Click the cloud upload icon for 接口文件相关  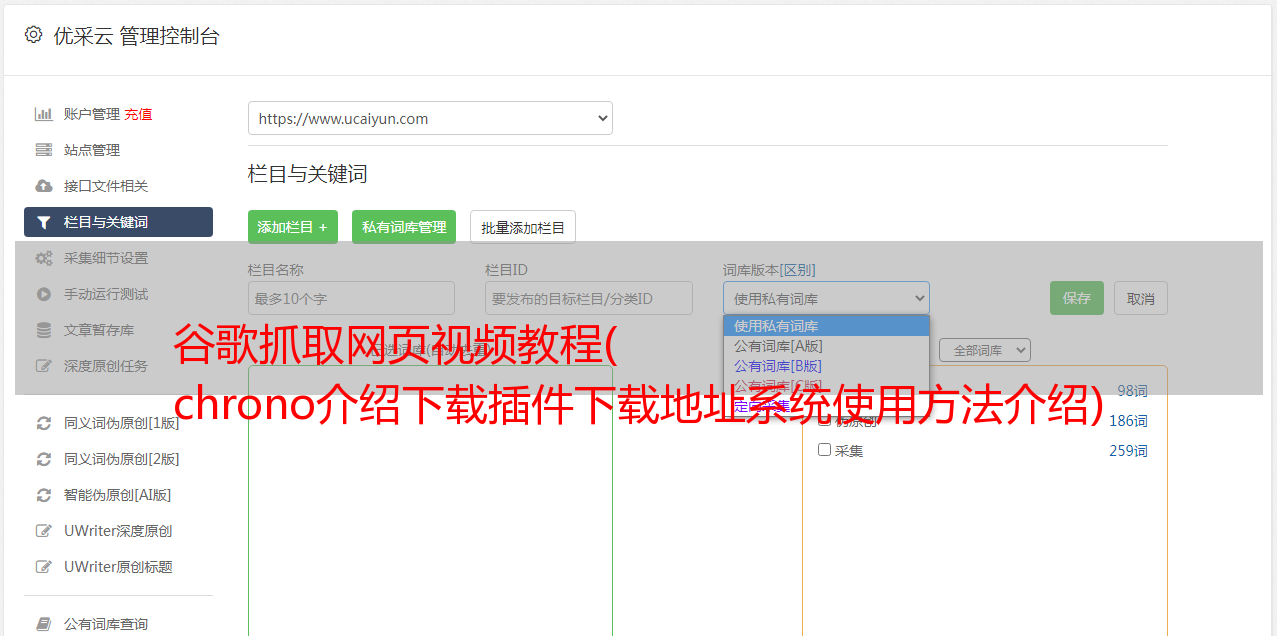click(44, 186)
